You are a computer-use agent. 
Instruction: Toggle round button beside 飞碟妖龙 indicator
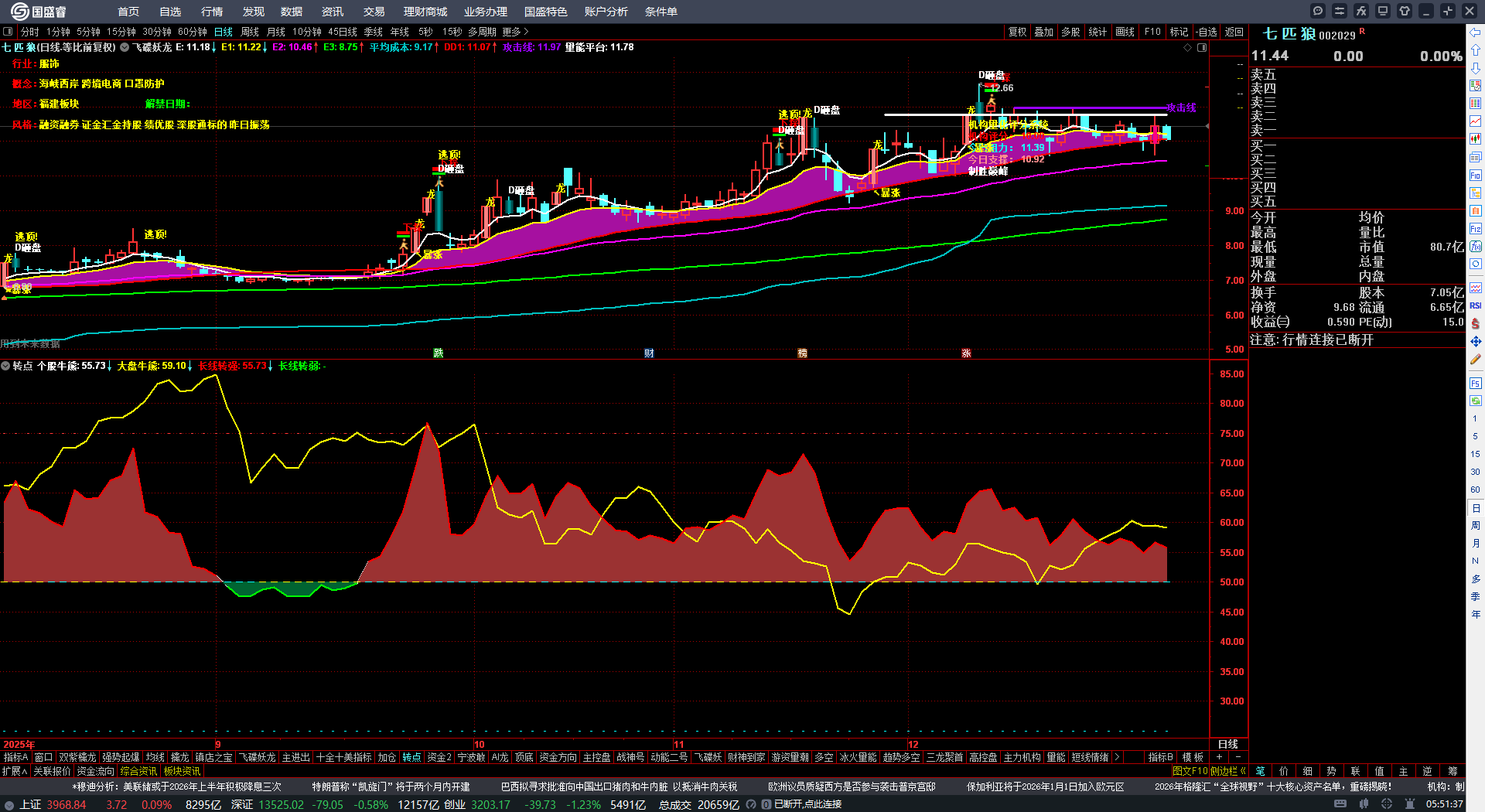coord(125,47)
